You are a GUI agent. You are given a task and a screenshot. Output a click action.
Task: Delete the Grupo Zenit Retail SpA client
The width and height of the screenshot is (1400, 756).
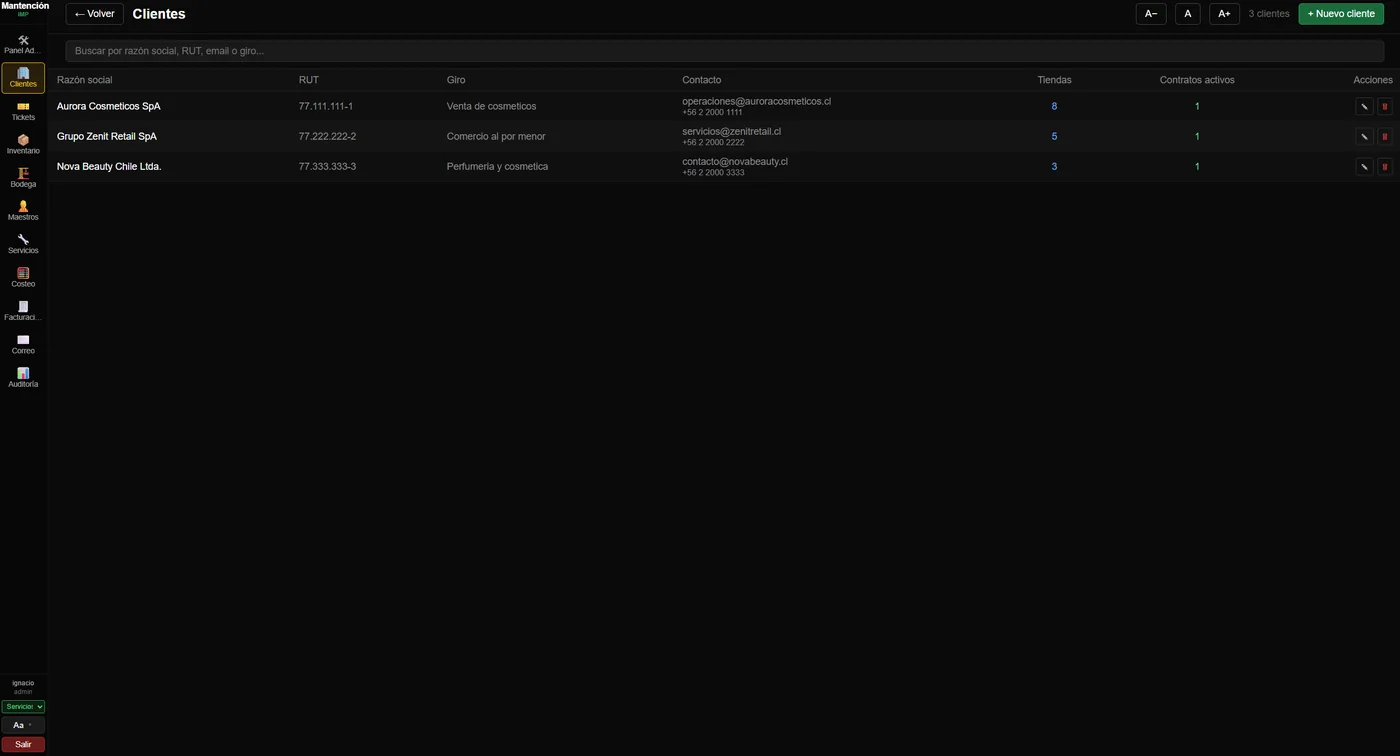click(1385, 136)
